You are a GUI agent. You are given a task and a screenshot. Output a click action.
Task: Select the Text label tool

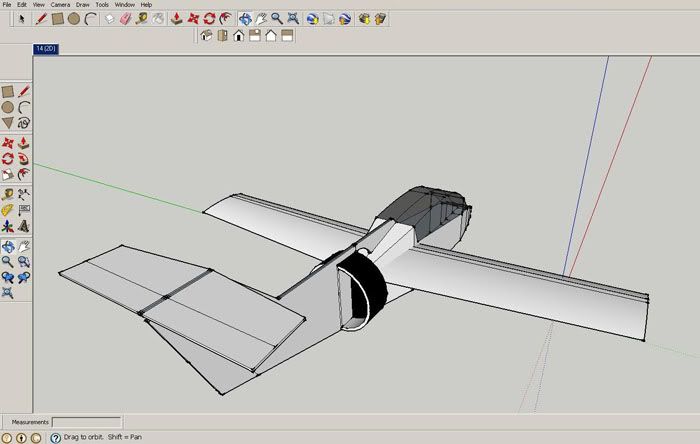pyautogui.click(x=24, y=210)
